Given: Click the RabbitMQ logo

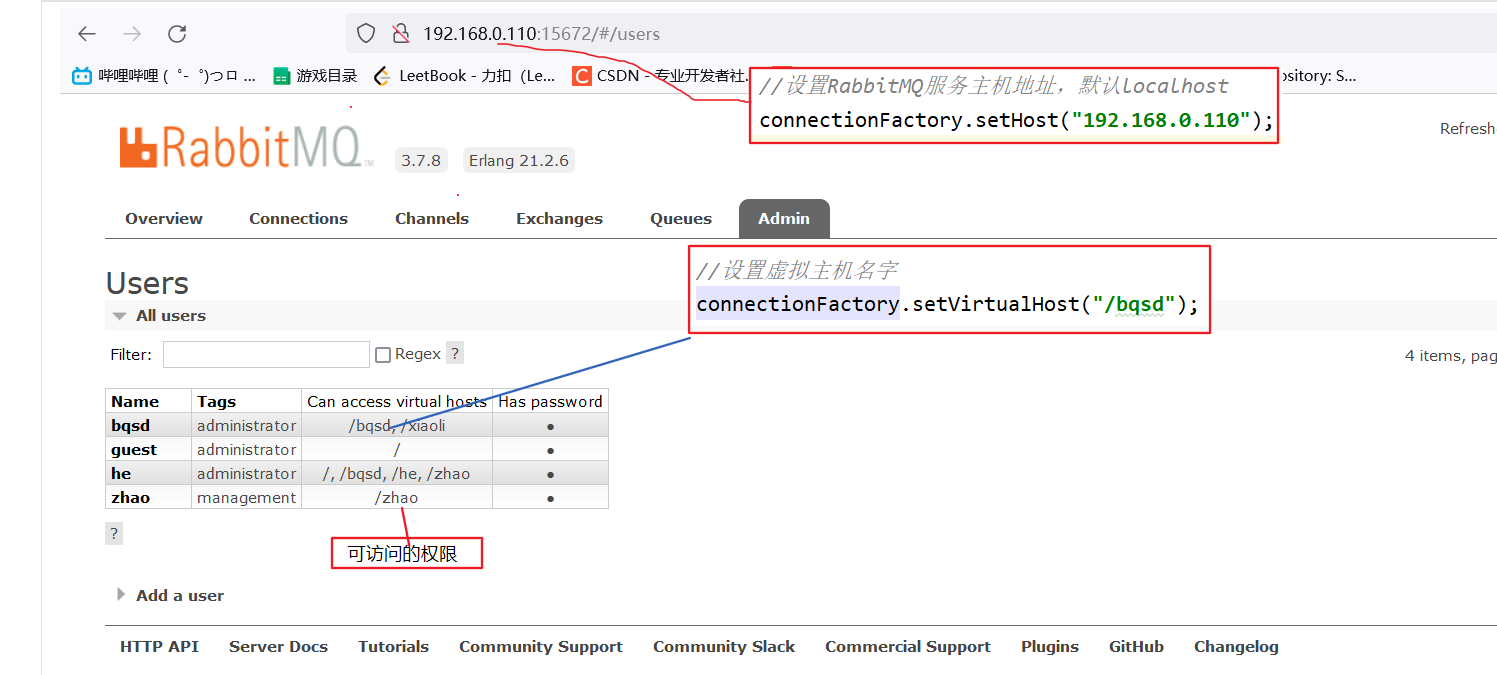Looking at the screenshot, I should [x=246, y=147].
